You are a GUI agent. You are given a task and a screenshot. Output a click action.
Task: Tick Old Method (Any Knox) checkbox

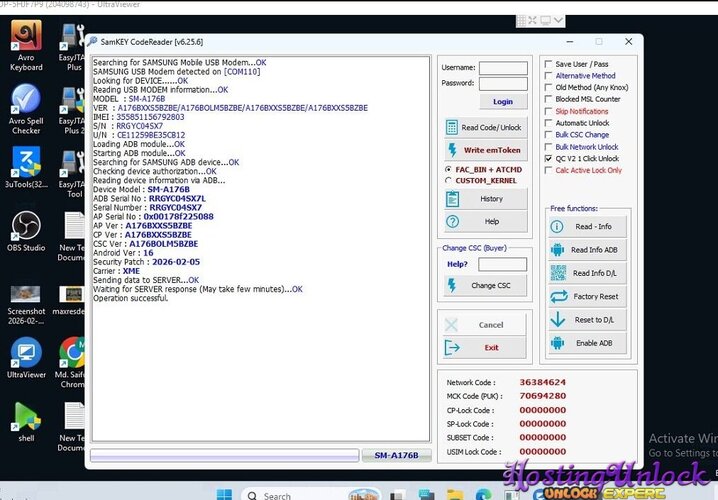click(548, 87)
